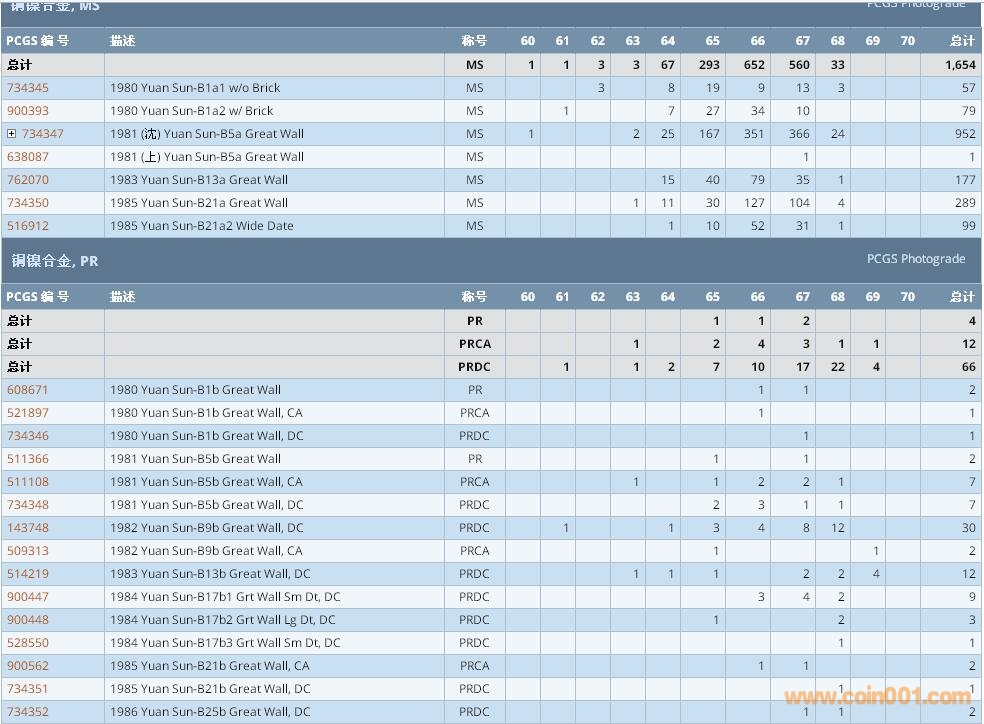Viewport: 984px width, 724px height.
Task: Click PCGS number 521897 link
Action: (27, 413)
